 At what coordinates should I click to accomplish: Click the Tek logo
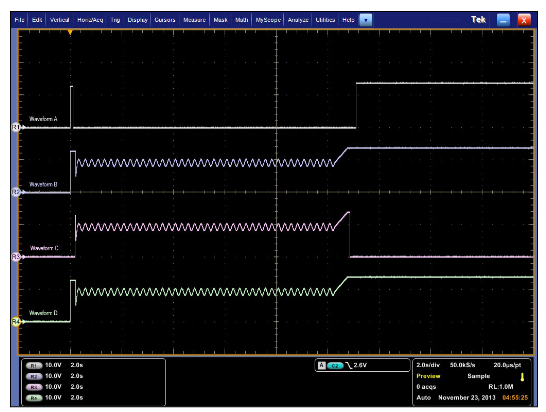pyautogui.click(x=478, y=20)
